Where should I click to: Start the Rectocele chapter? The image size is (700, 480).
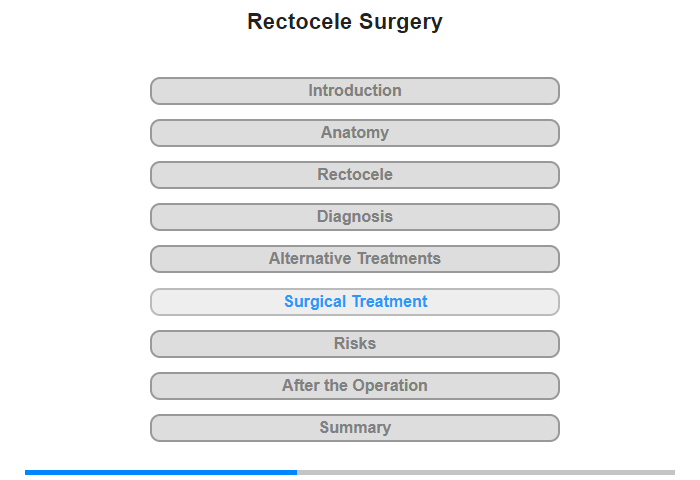point(355,175)
